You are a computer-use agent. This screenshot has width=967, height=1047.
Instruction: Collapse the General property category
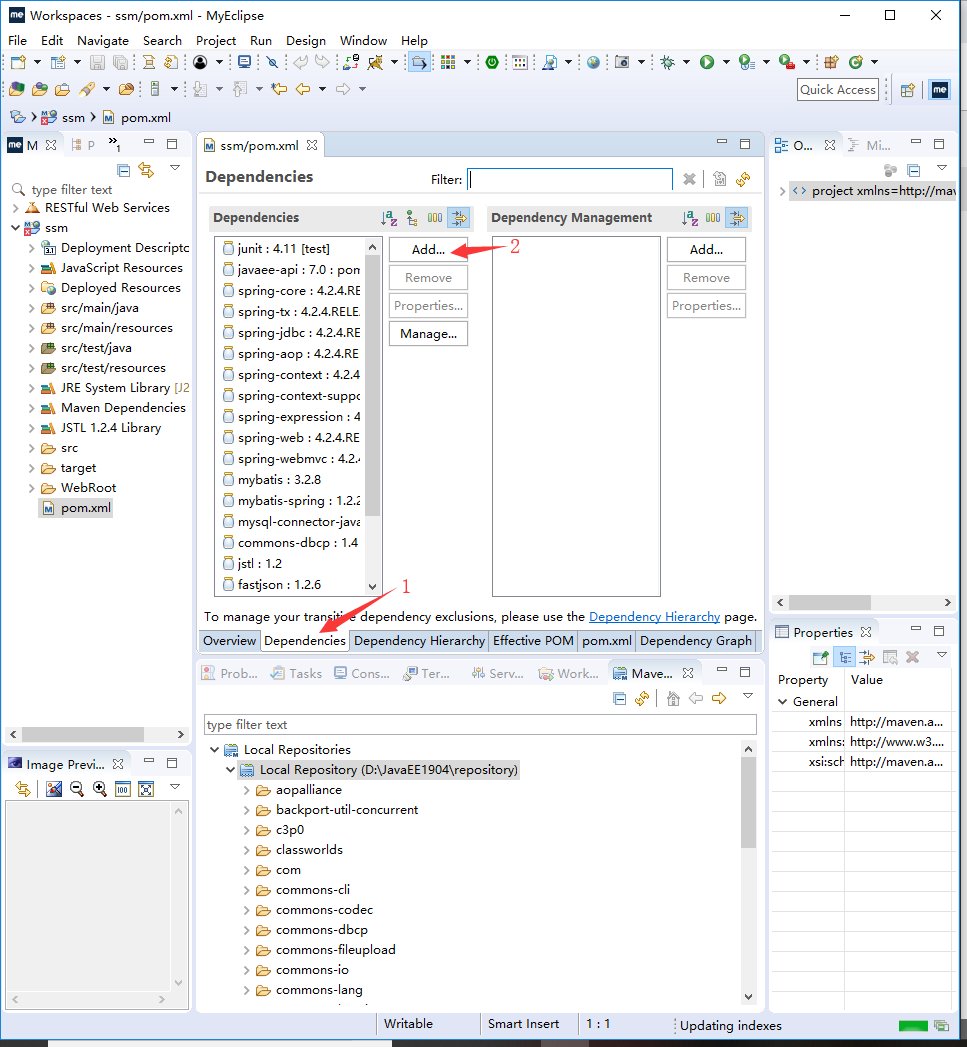pos(783,702)
